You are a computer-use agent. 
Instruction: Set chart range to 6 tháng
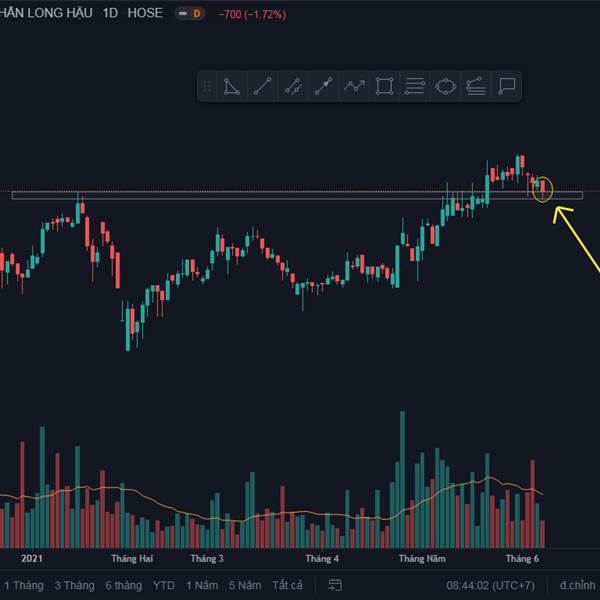124,585
